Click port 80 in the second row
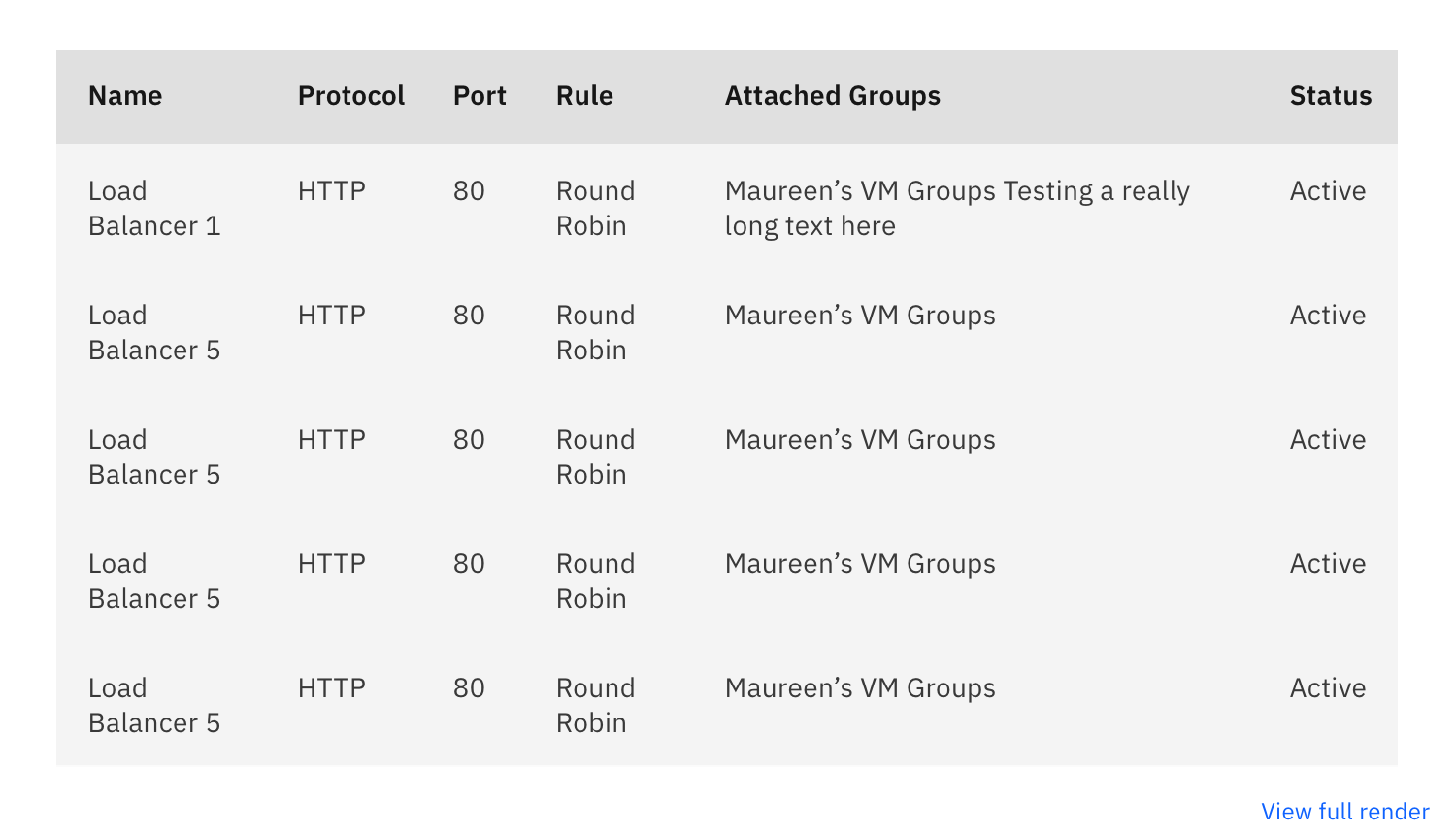 (x=467, y=315)
